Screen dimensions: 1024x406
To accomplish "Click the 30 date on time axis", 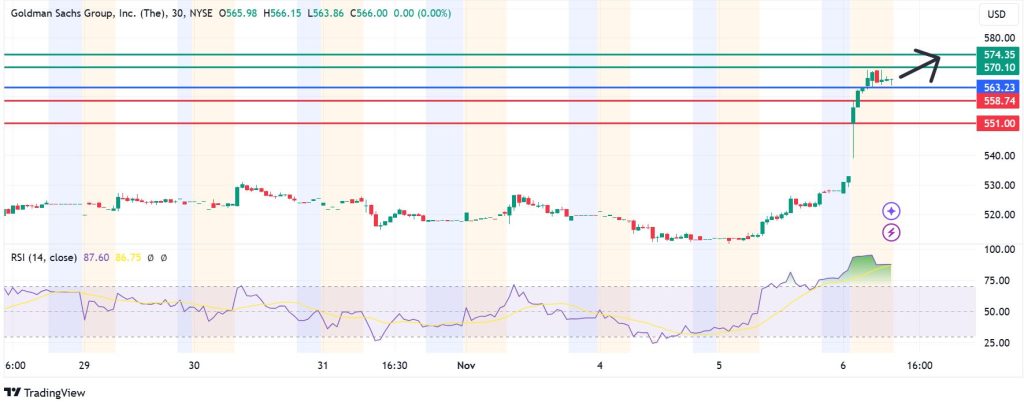I will (194, 366).
